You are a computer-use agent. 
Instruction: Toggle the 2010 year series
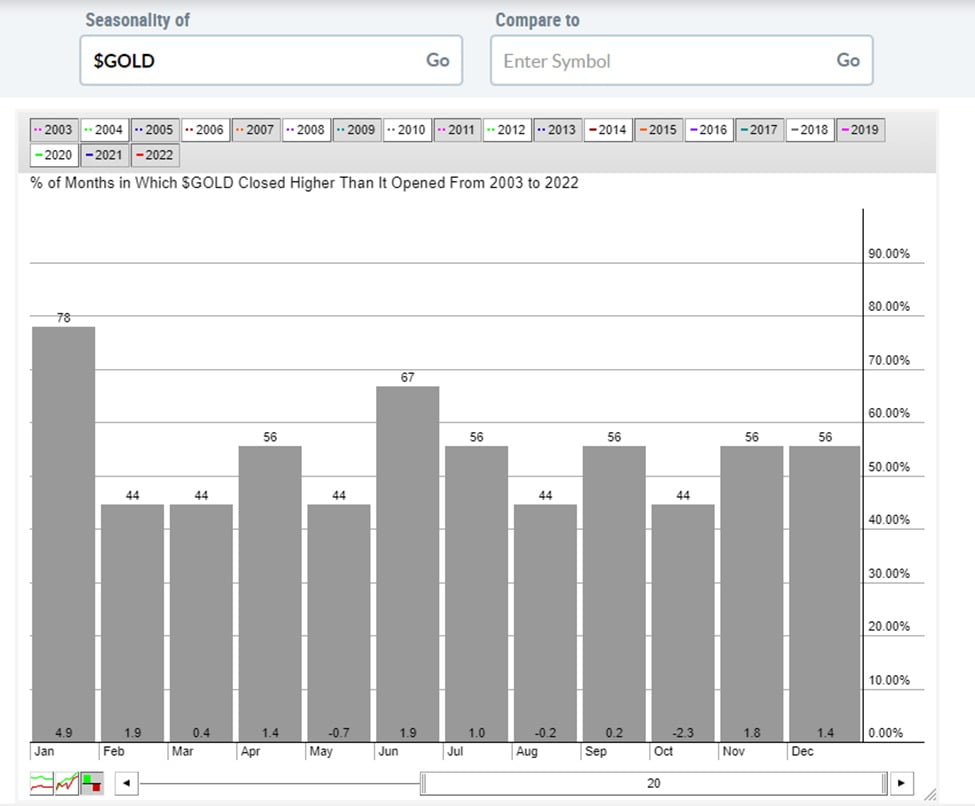pos(407,130)
